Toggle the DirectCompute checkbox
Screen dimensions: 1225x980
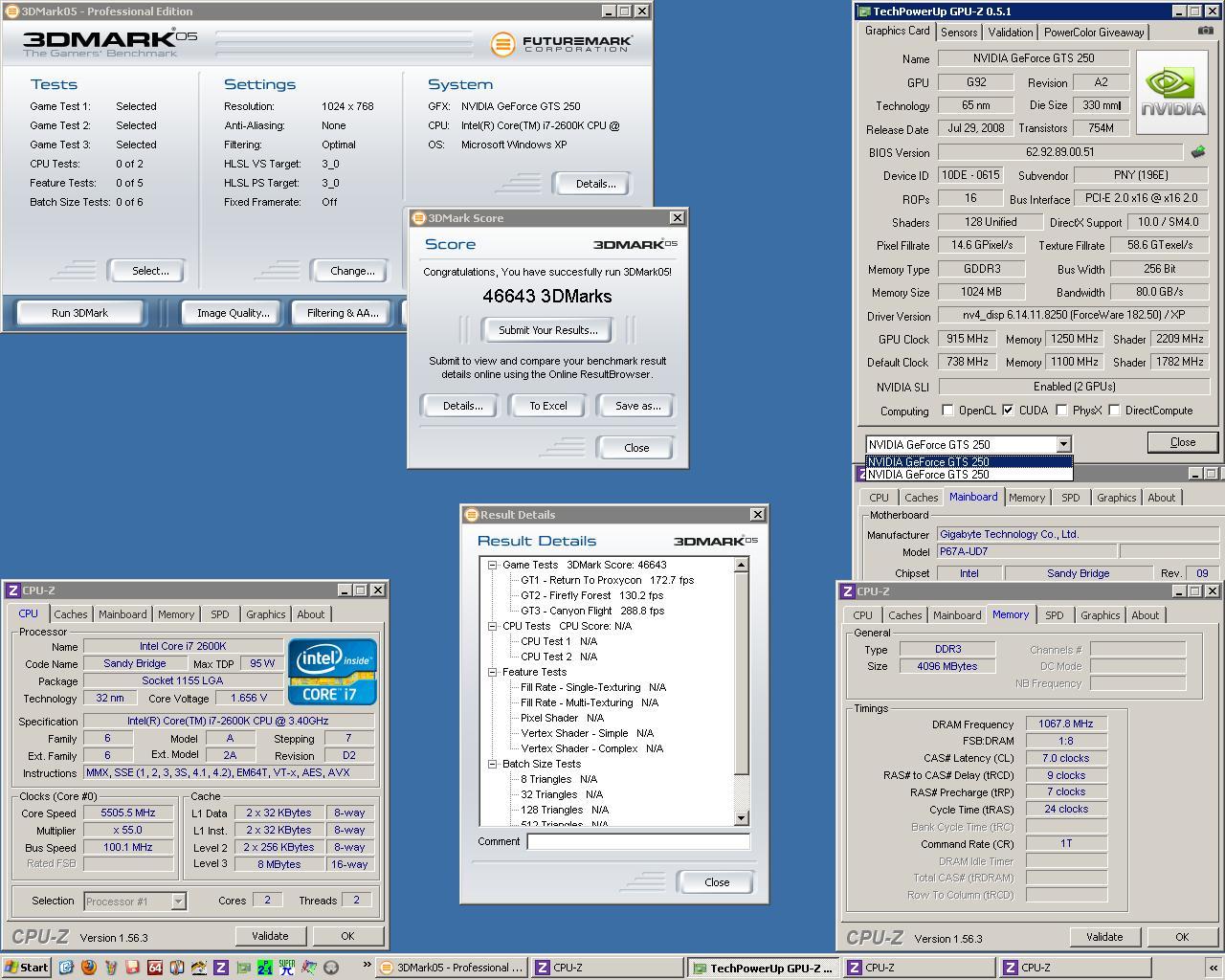[x=1114, y=411]
